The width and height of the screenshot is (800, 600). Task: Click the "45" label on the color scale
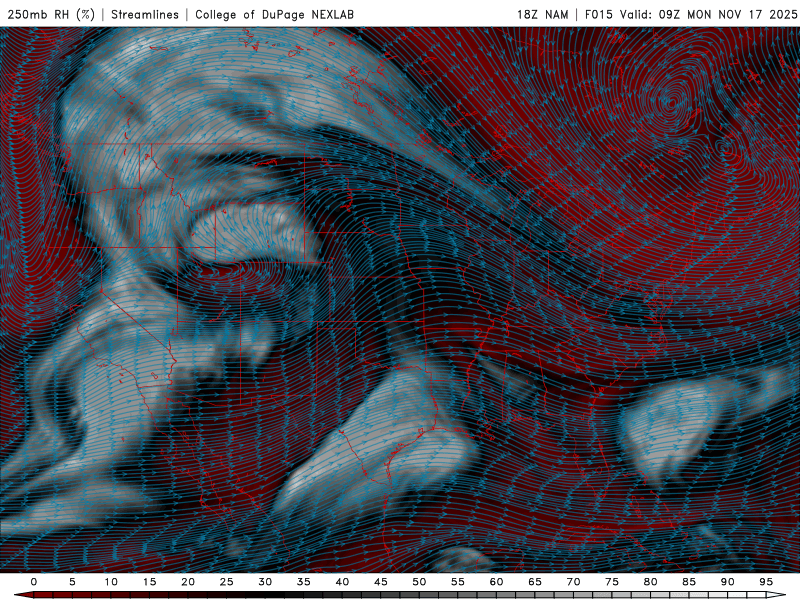381,582
